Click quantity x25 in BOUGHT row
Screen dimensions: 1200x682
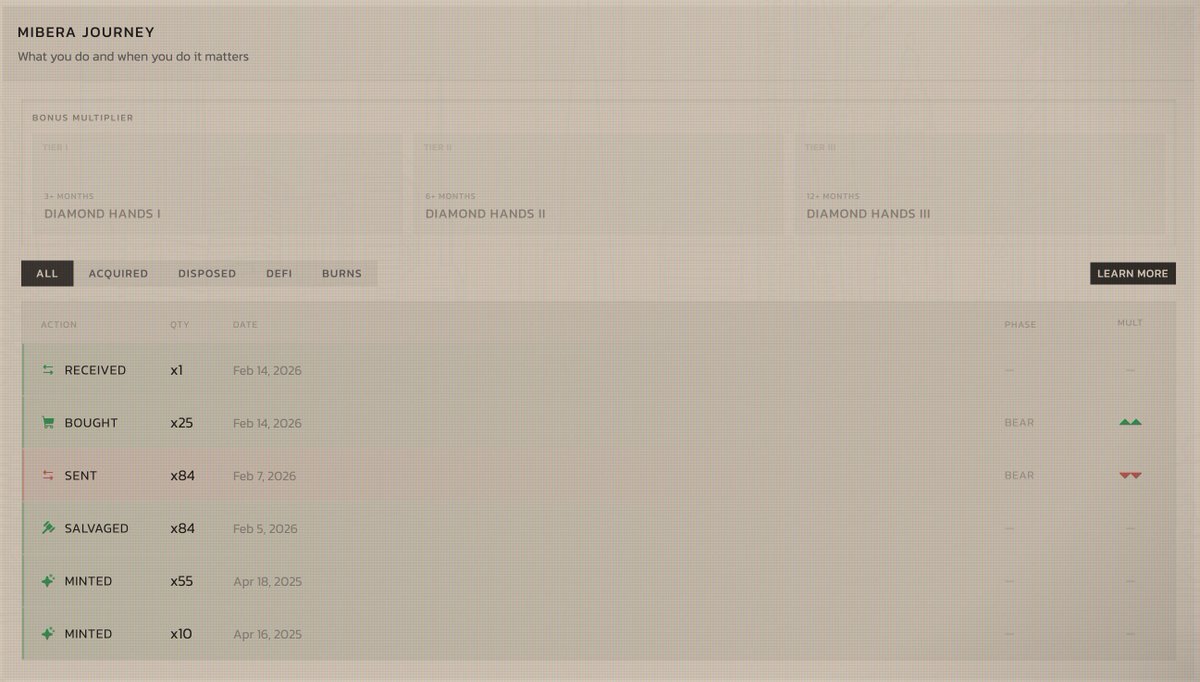(181, 423)
